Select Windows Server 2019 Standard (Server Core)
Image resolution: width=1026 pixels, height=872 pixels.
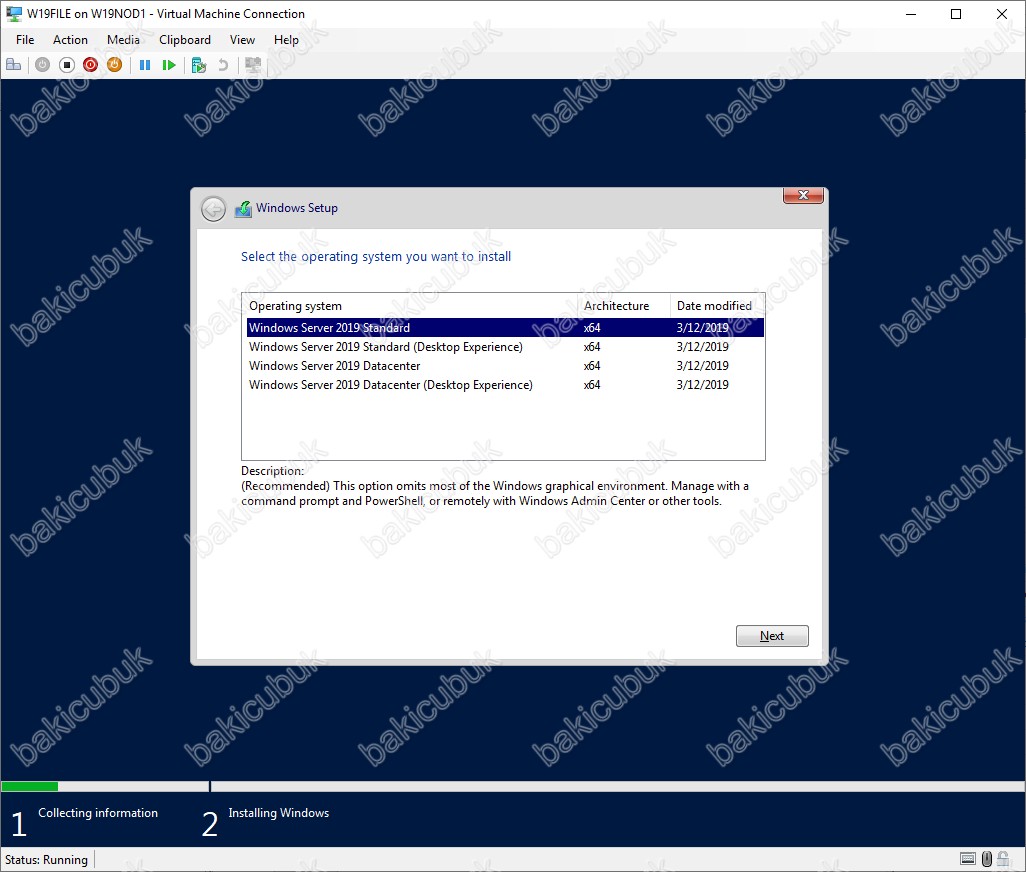[x=505, y=328]
